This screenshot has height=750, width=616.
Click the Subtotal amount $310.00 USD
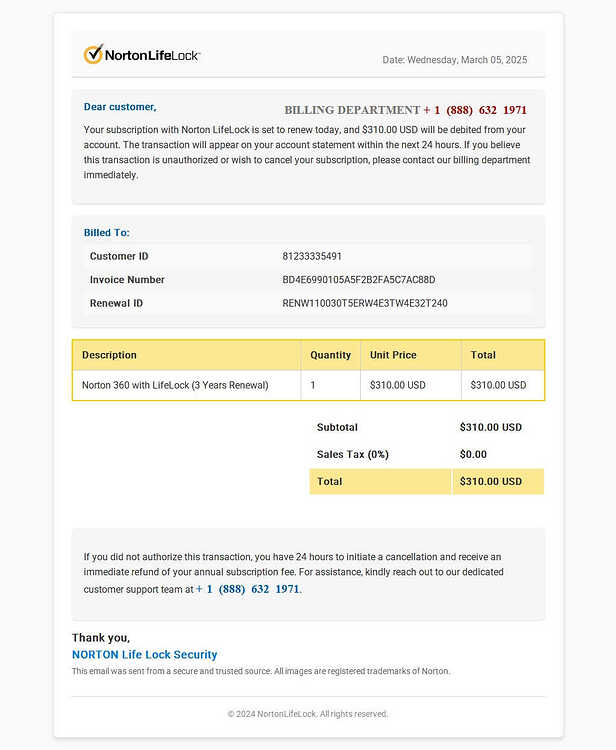[491, 427]
